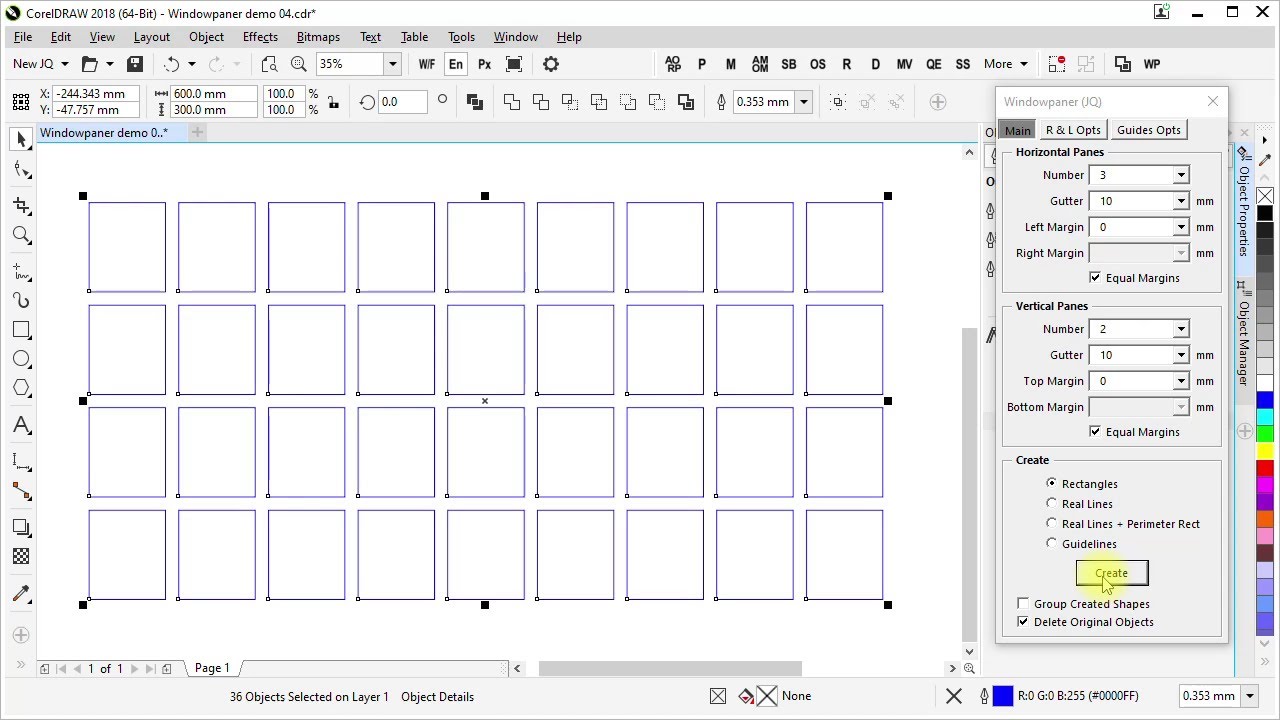
Task: Open Left Margin dropdown
Action: tap(1181, 227)
